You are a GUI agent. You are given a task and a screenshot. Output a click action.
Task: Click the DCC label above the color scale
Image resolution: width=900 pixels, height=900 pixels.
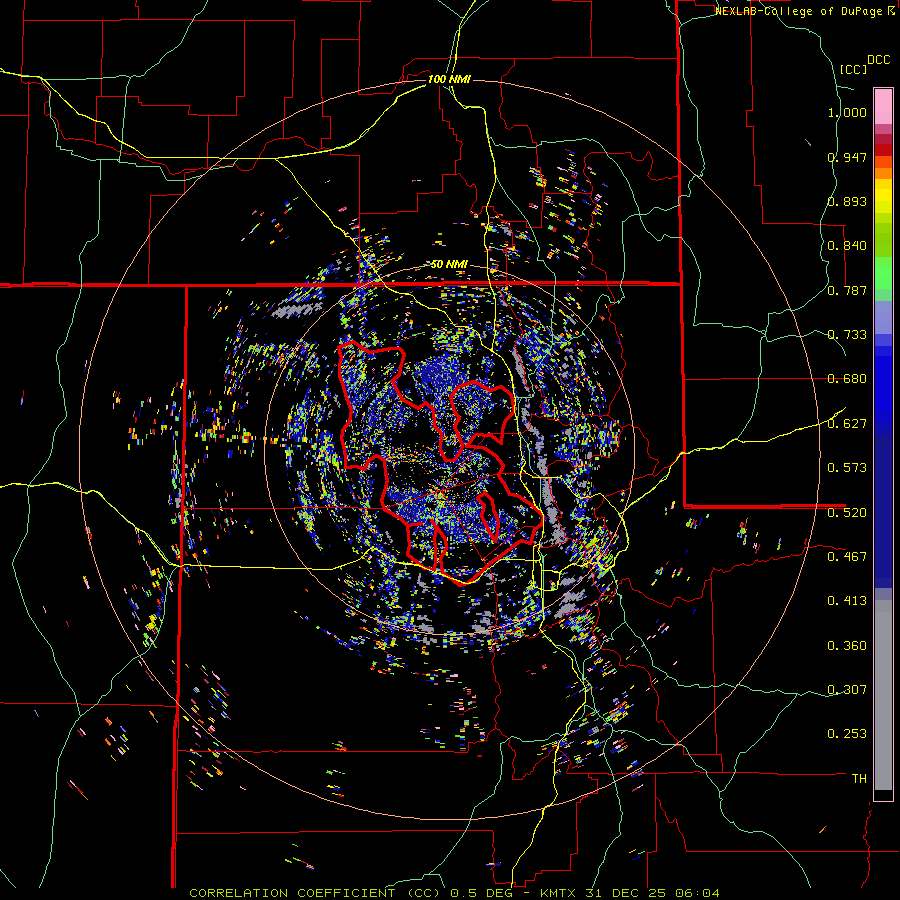pyautogui.click(x=879, y=60)
